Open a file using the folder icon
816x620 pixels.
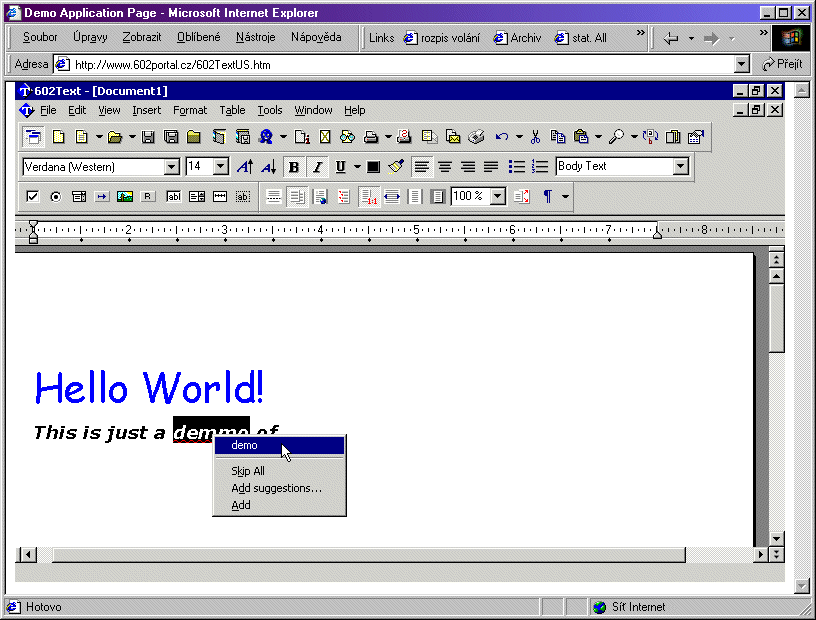pos(114,137)
